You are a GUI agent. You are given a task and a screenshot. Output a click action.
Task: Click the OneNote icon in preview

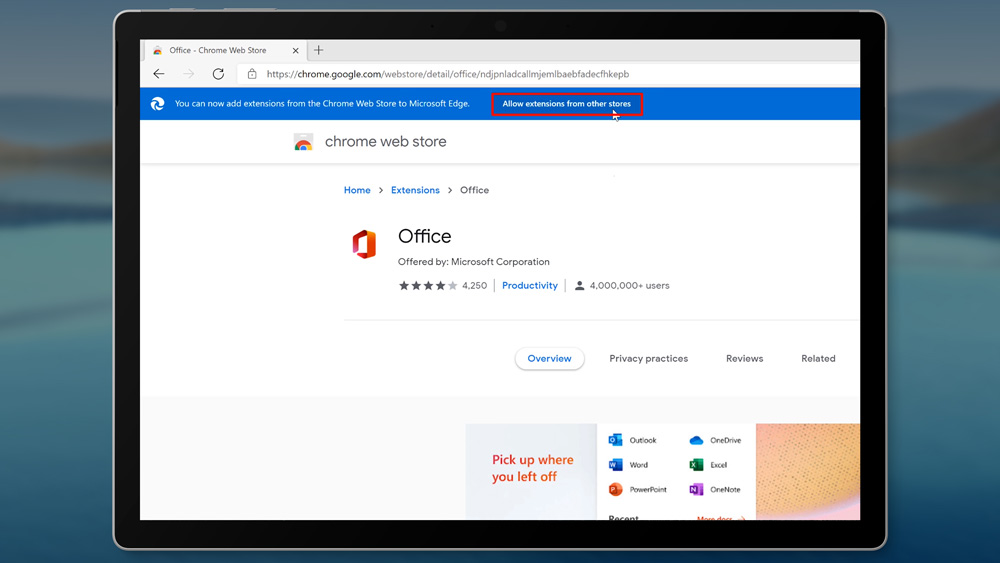point(696,490)
